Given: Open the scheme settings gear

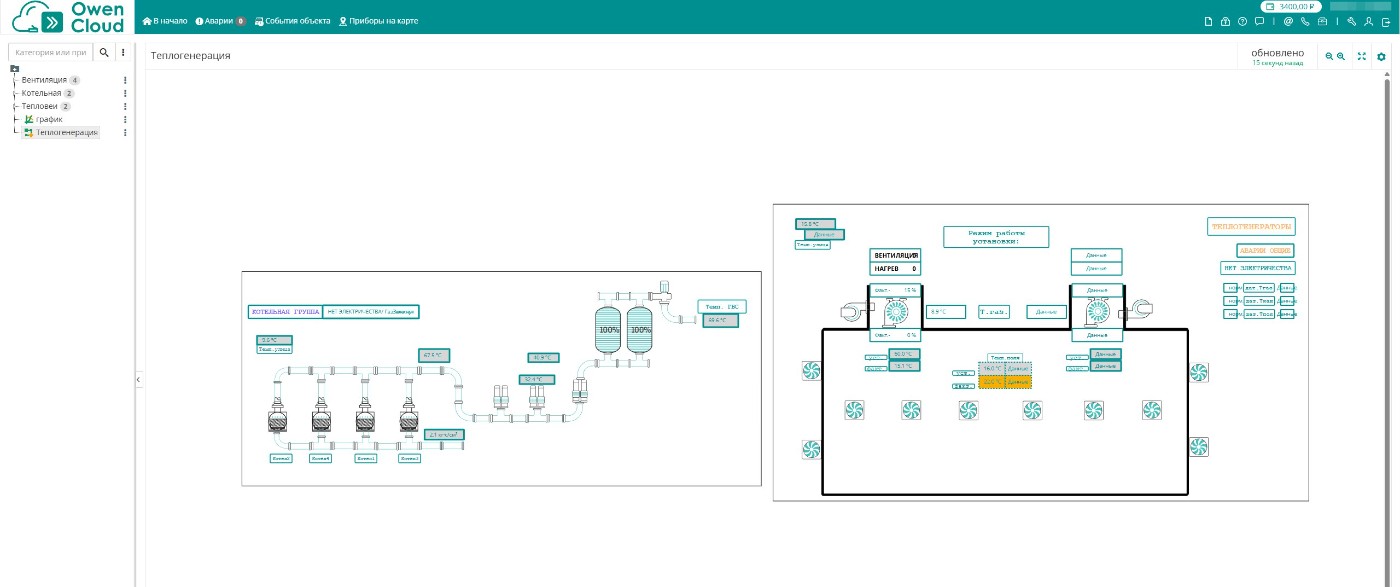Looking at the screenshot, I should point(1381,57).
